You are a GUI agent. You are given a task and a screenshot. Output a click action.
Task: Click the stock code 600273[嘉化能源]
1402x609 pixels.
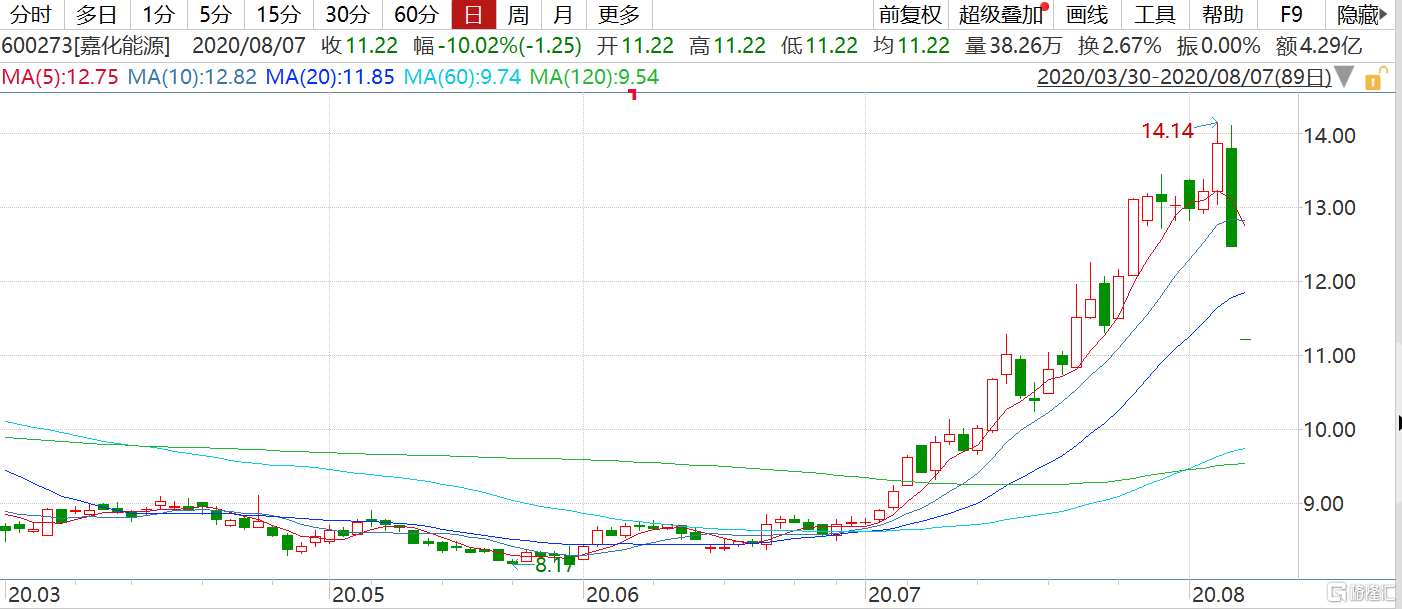(86, 45)
